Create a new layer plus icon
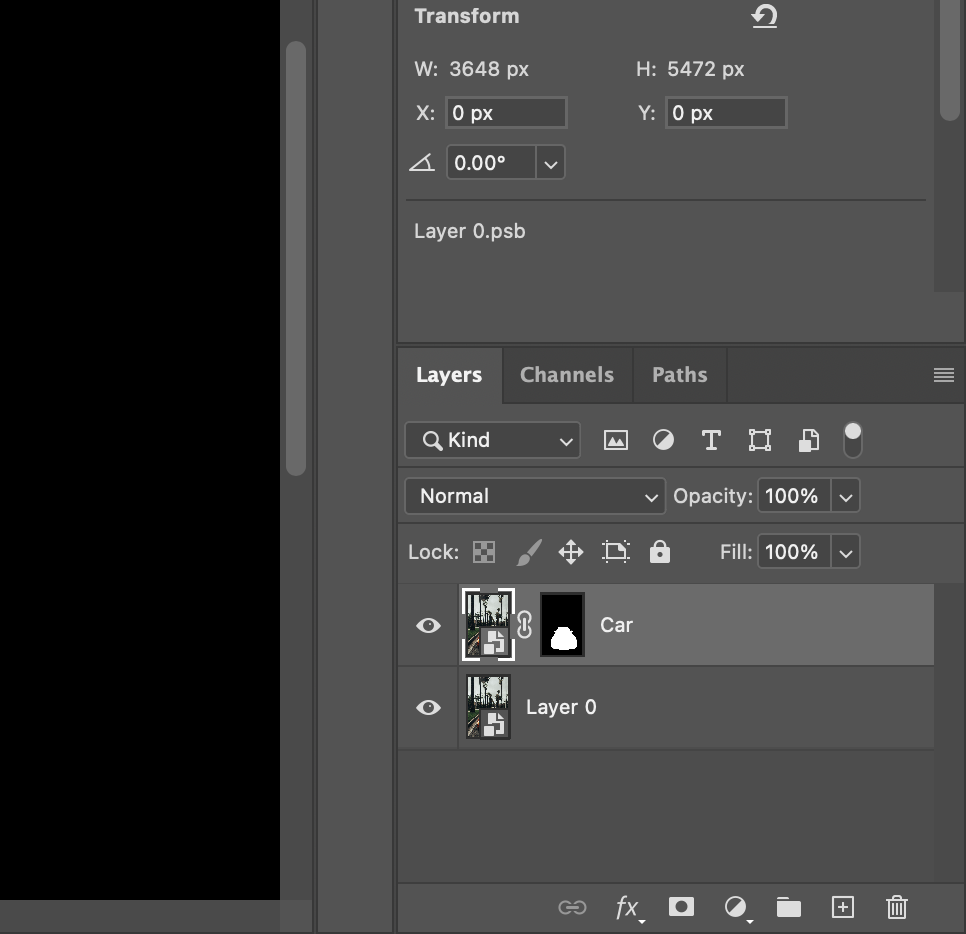This screenshot has height=934, width=966. (843, 908)
